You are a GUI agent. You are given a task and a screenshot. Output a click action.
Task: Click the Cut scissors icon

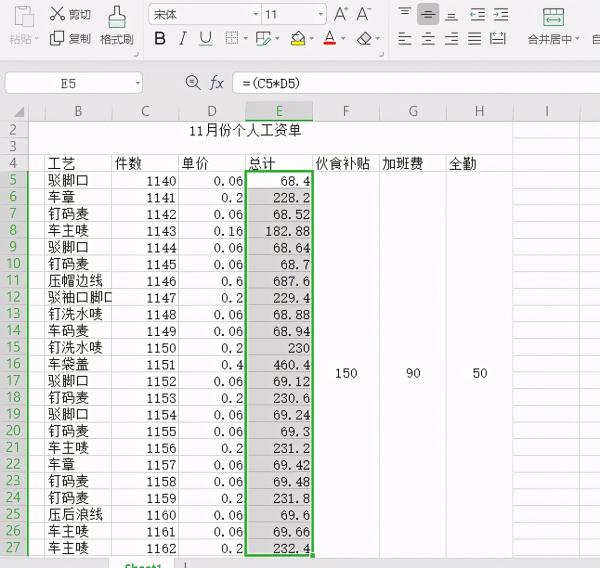tap(57, 13)
